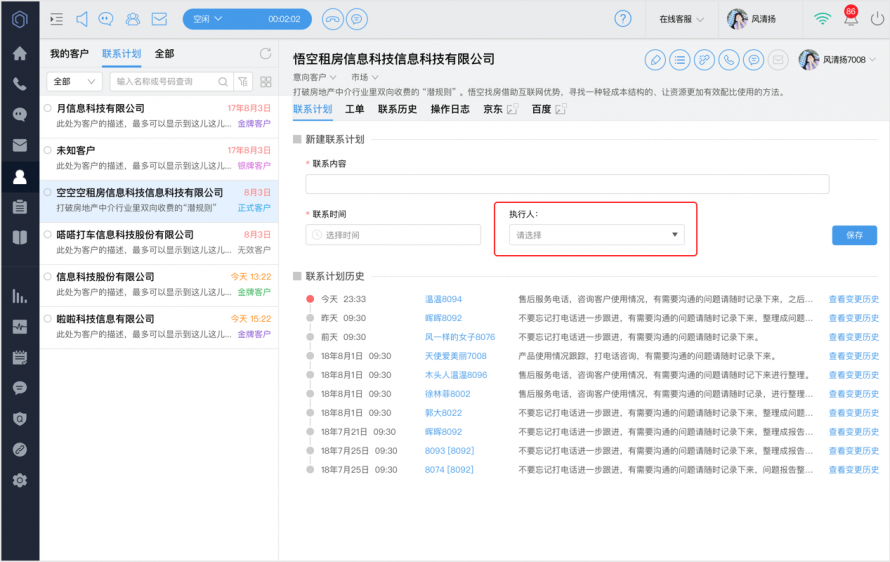The image size is (890, 562).
Task: Open the calendar notepad icon in sidebar
Action: pyautogui.click(x=20, y=357)
